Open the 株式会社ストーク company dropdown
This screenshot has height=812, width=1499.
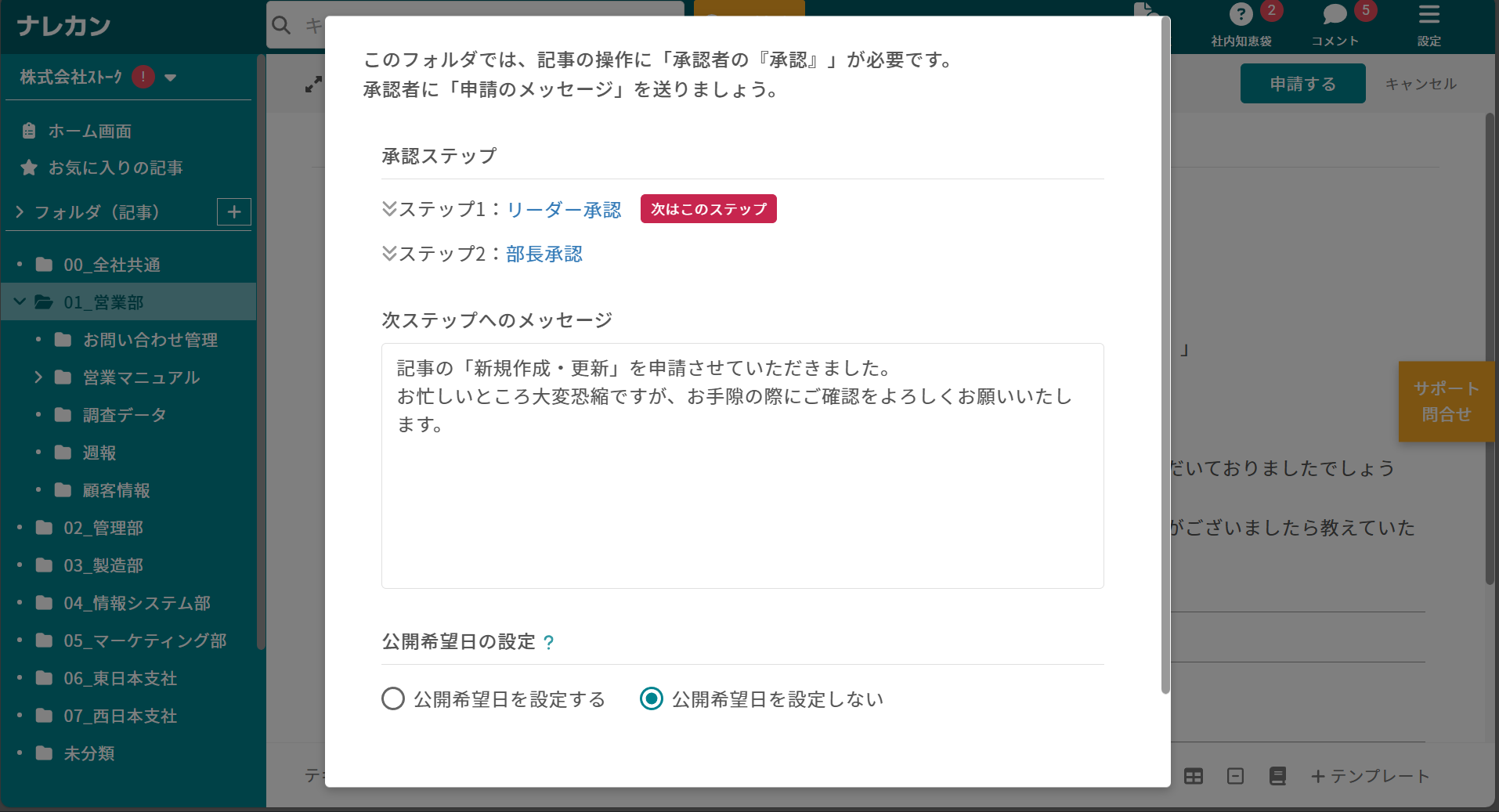[171, 77]
